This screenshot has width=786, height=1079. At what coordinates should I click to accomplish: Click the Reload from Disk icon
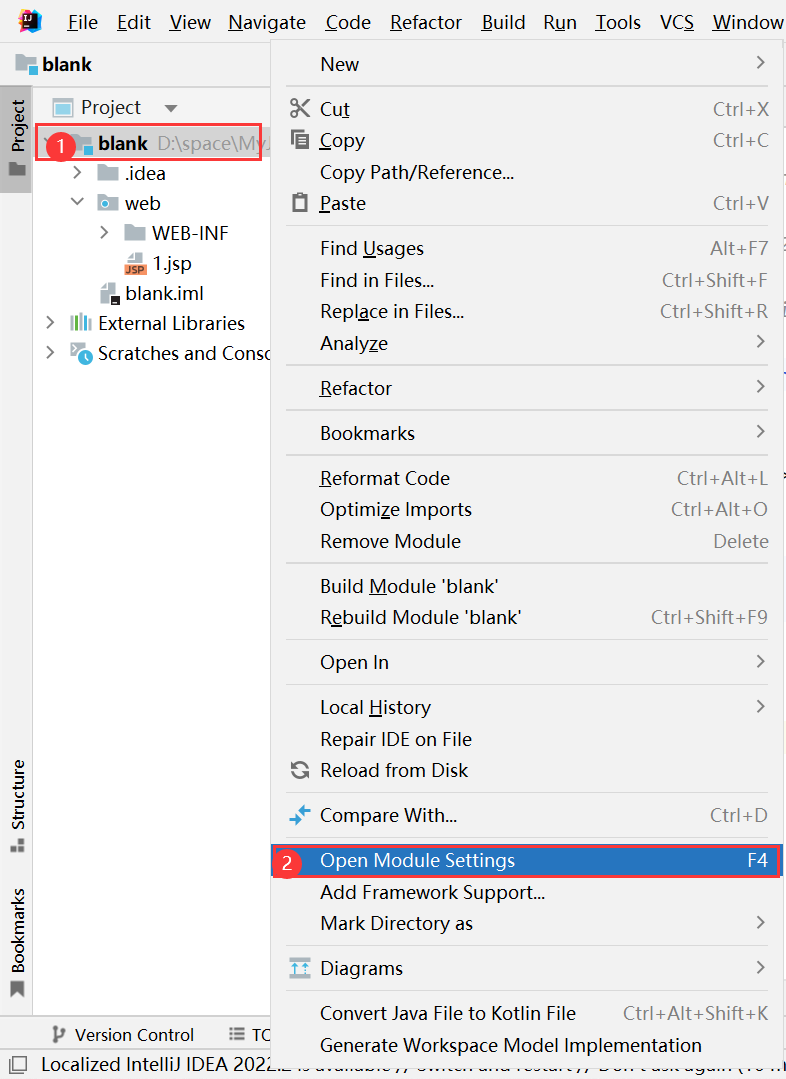(299, 770)
